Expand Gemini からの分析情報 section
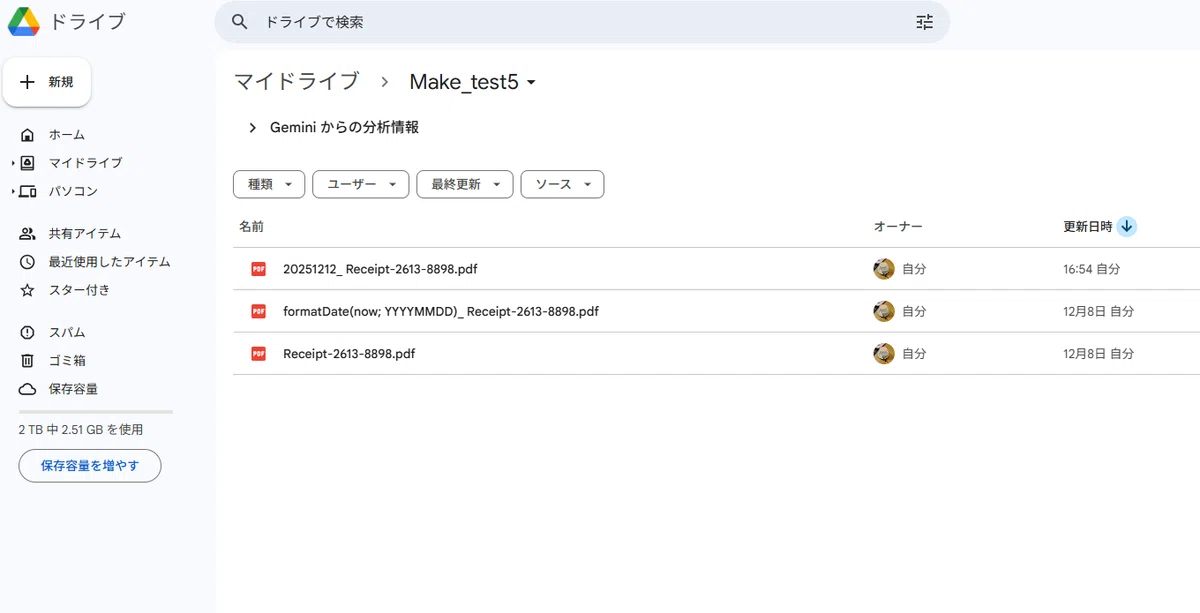This screenshot has width=1200, height=613. click(x=334, y=127)
